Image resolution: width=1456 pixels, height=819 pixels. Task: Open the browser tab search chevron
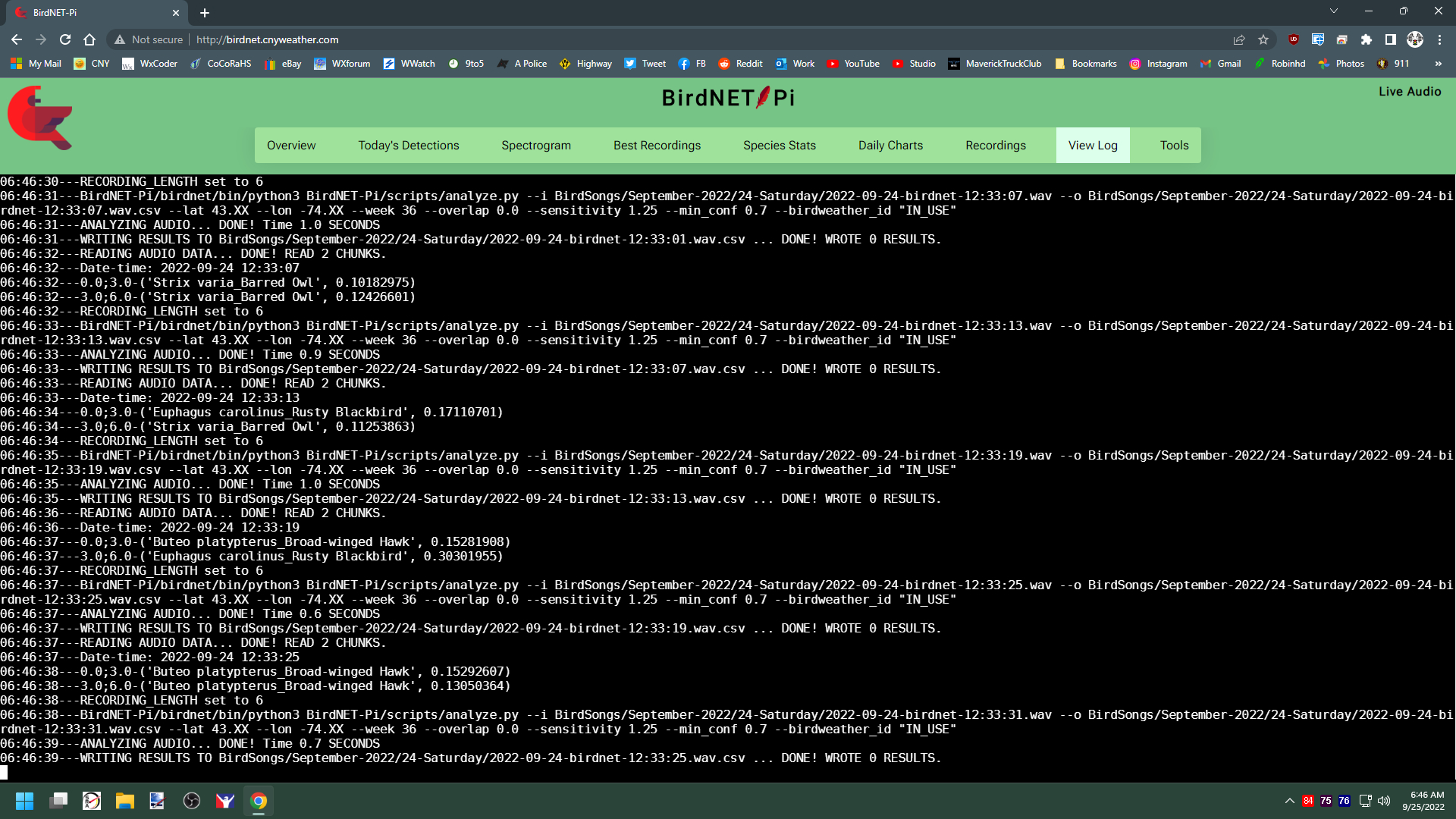tap(1333, 13)
